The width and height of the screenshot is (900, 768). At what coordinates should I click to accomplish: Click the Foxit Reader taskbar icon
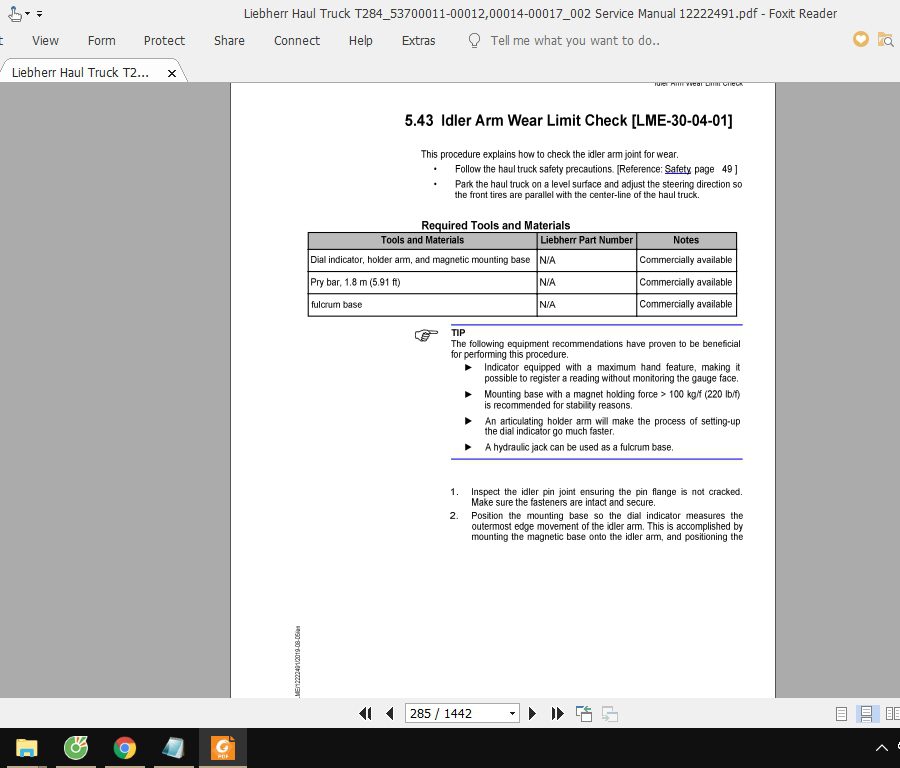point(223,748)
